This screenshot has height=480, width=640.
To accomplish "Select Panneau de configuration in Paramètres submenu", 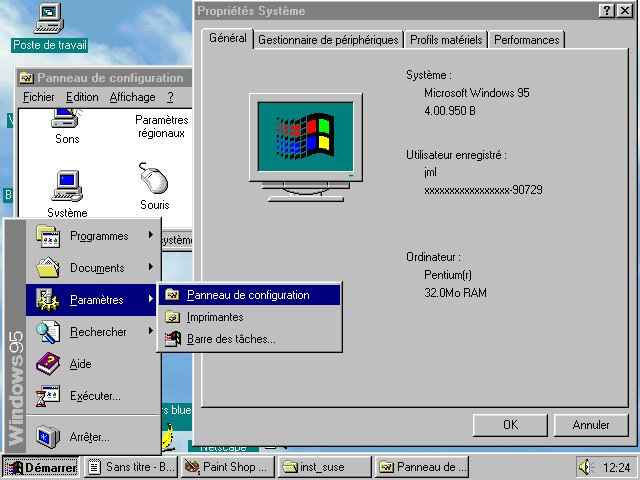I will [x=249, y=295].
